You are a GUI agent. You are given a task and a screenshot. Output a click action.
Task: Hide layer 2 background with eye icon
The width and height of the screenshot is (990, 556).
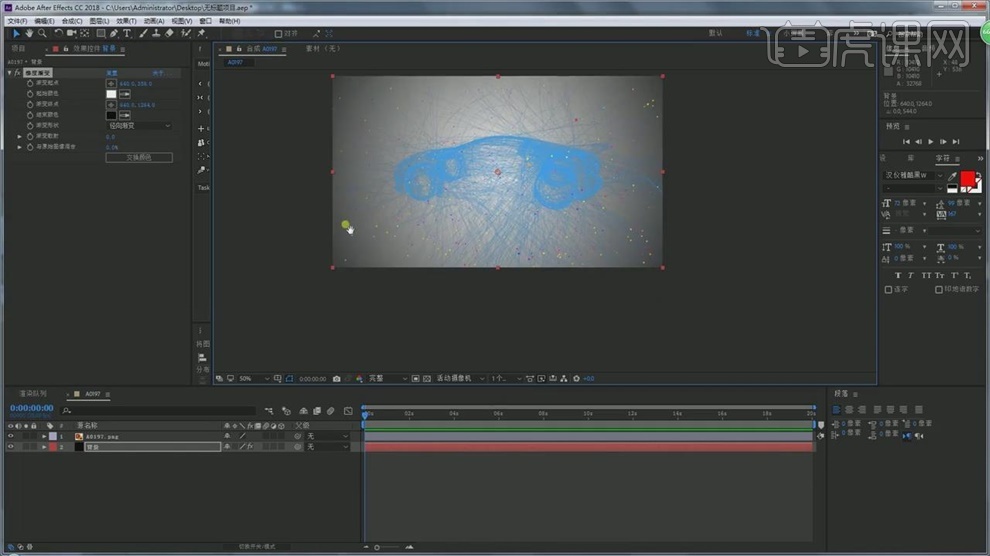click(x=10, y=447)
